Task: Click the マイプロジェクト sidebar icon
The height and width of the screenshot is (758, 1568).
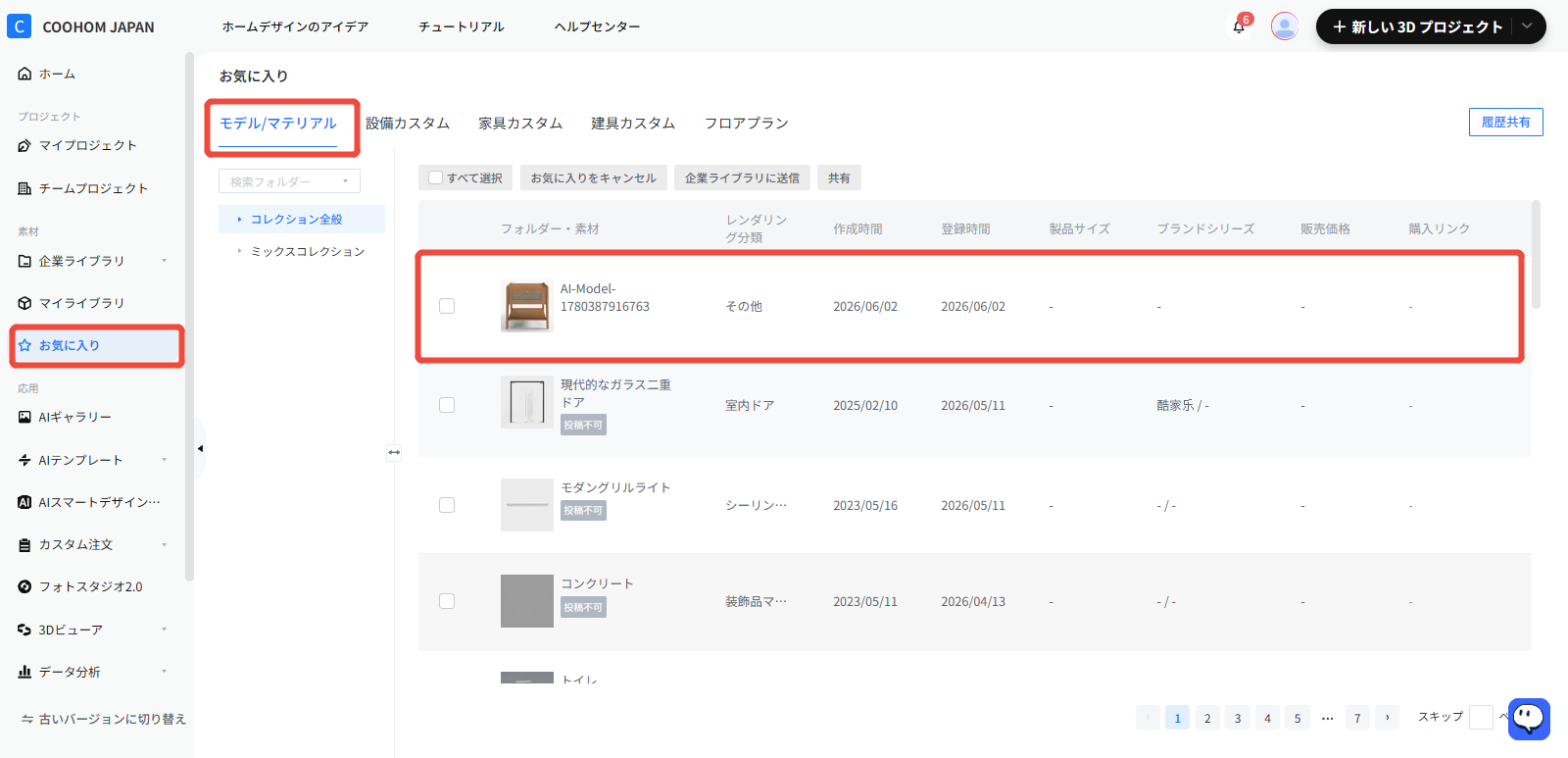Action: coord(24,145)
